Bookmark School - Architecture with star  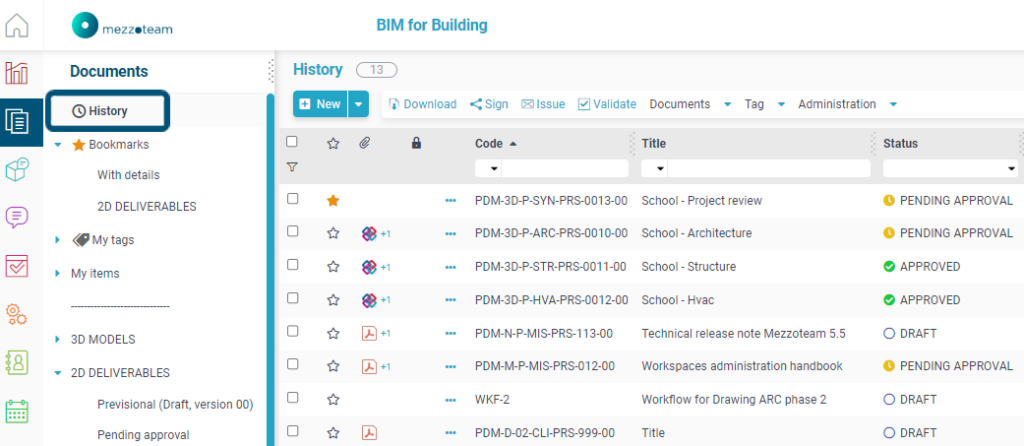click(333, 233)
